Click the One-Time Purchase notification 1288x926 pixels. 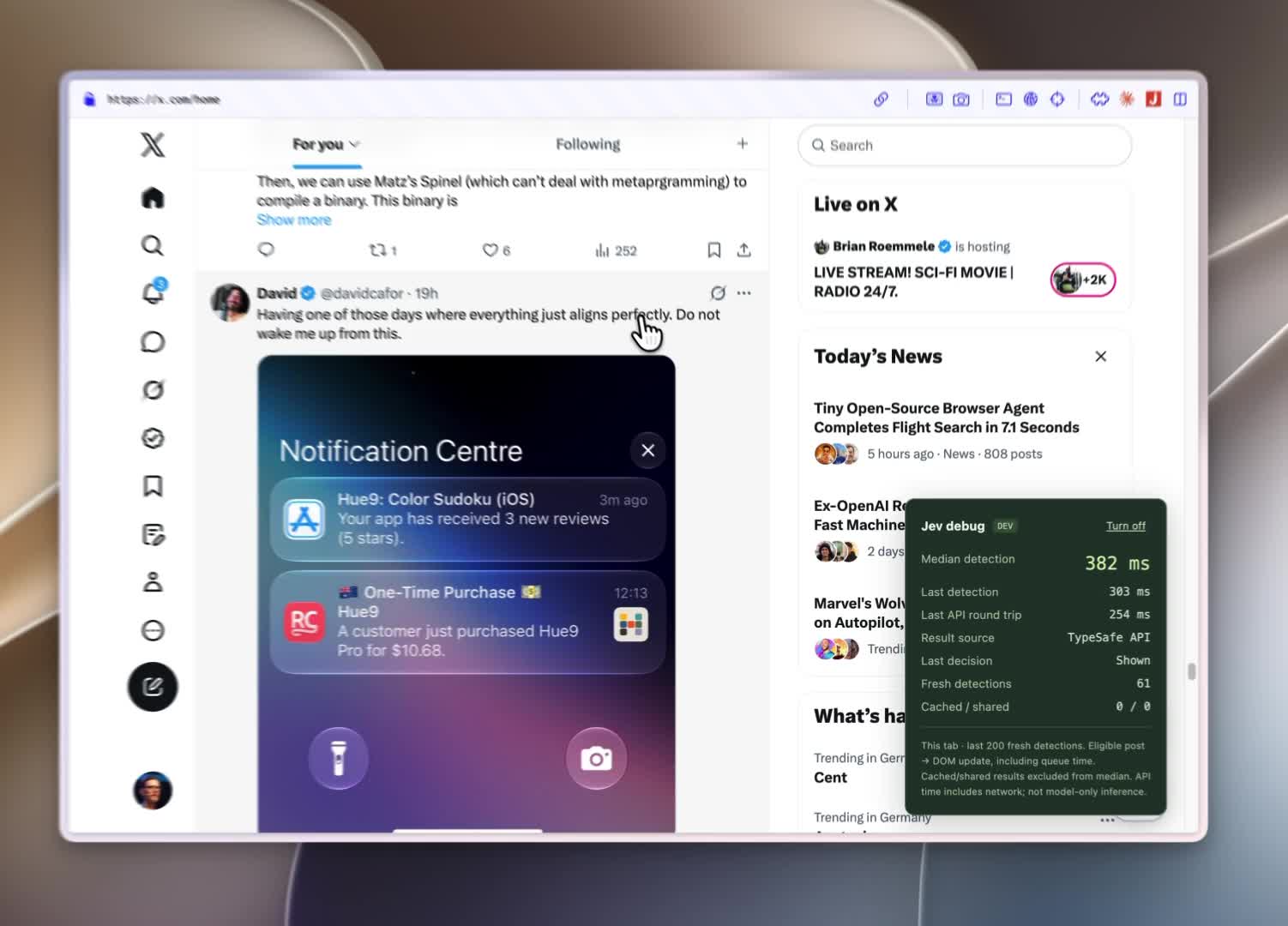pos(467,622)
